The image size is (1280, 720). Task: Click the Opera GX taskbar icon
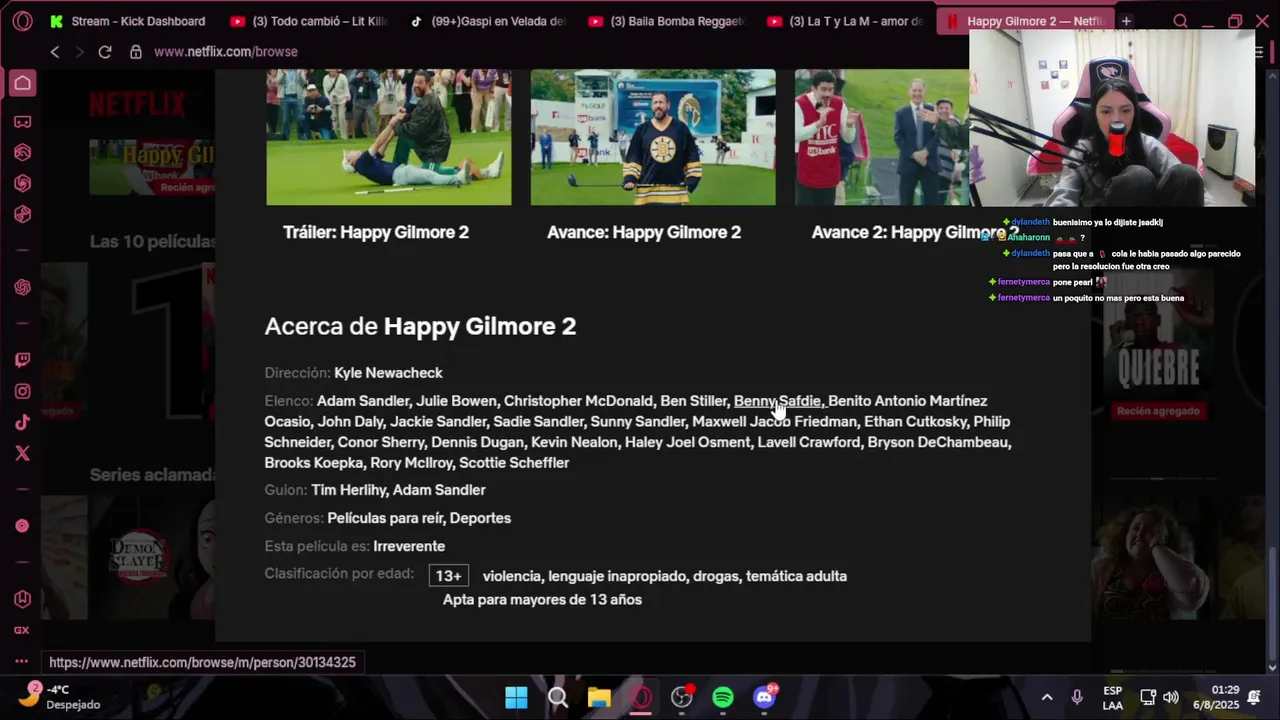click(x=641, y=697)
